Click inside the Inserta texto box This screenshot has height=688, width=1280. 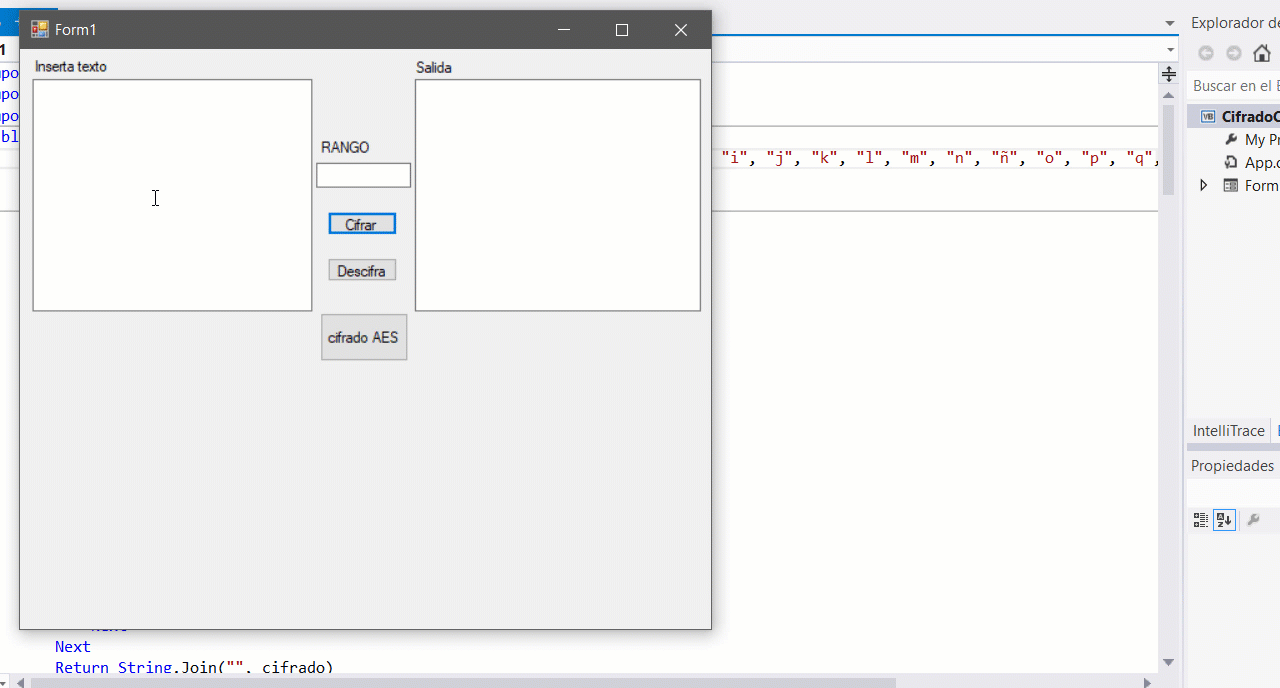172,195
